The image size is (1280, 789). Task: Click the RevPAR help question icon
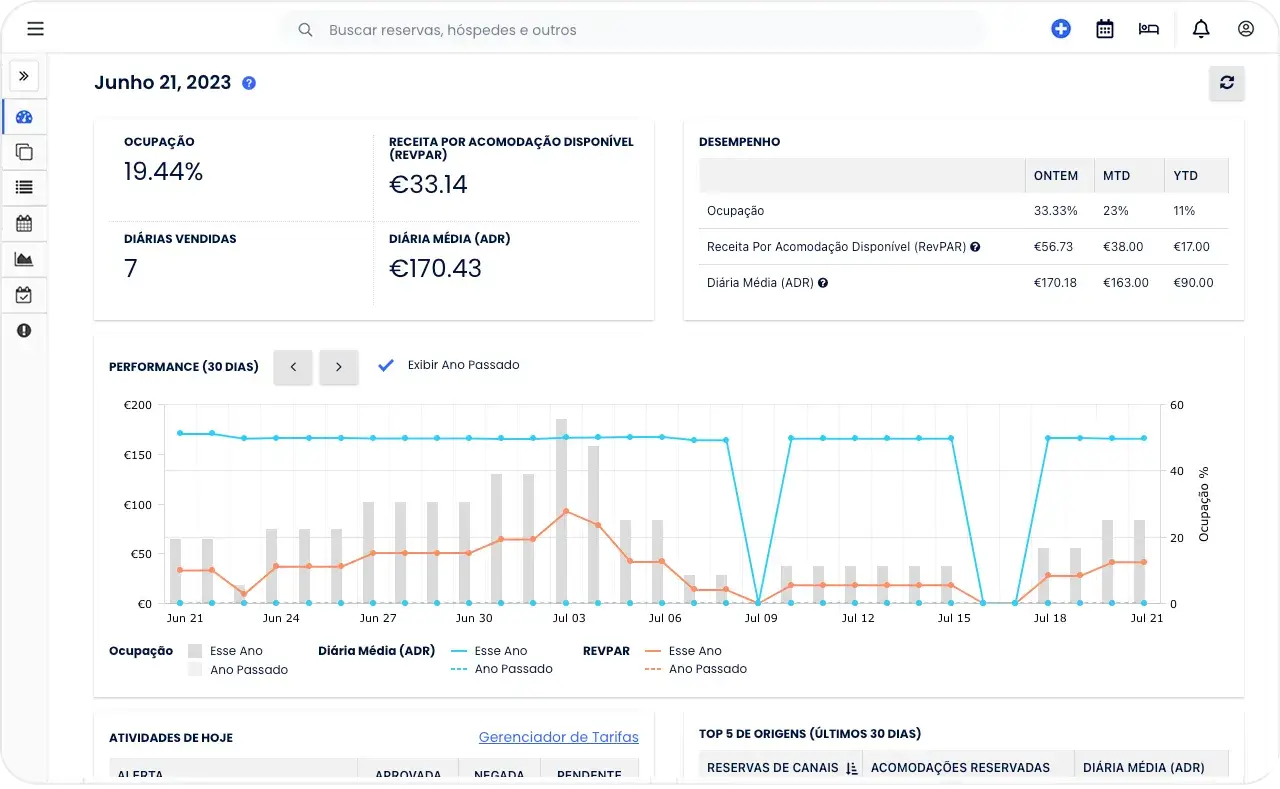click(x=975, y=247)
